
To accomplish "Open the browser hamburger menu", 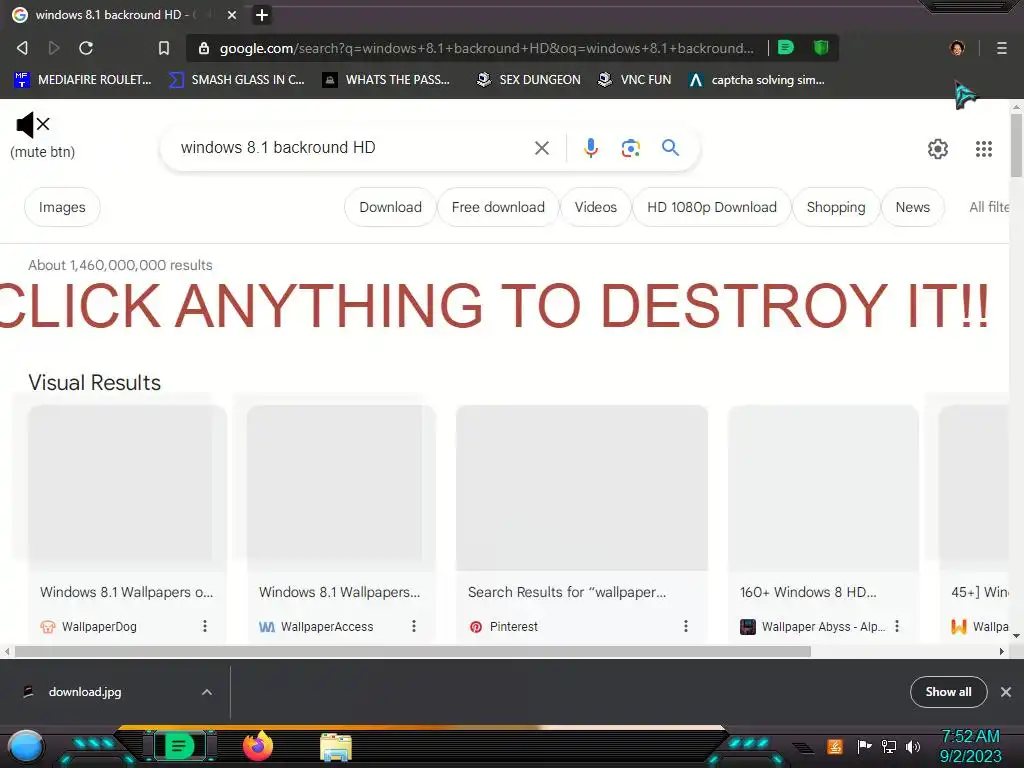I will (x=1002, y=48).
